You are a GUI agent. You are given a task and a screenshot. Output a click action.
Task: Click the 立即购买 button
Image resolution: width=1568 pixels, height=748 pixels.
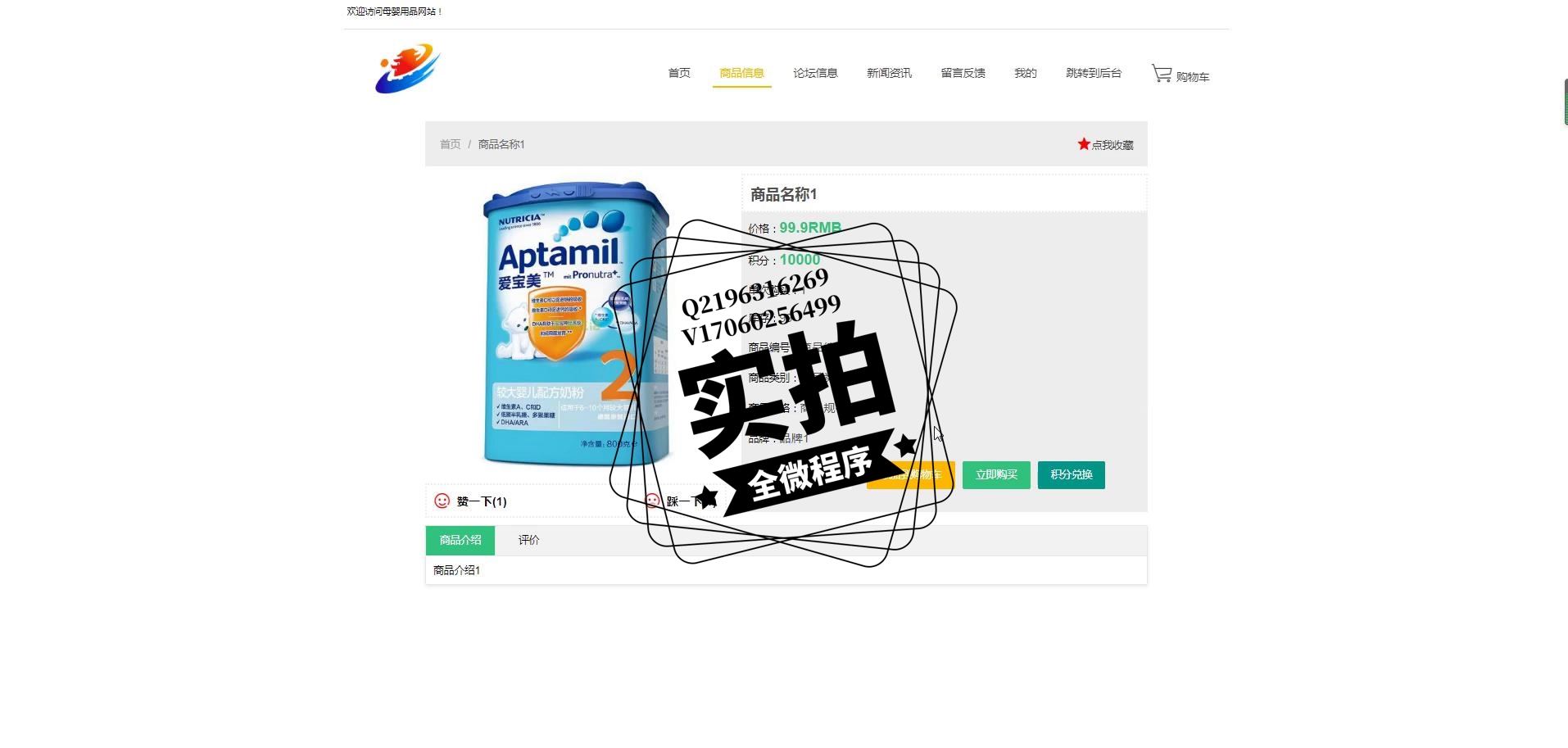(x=996, y=475)
